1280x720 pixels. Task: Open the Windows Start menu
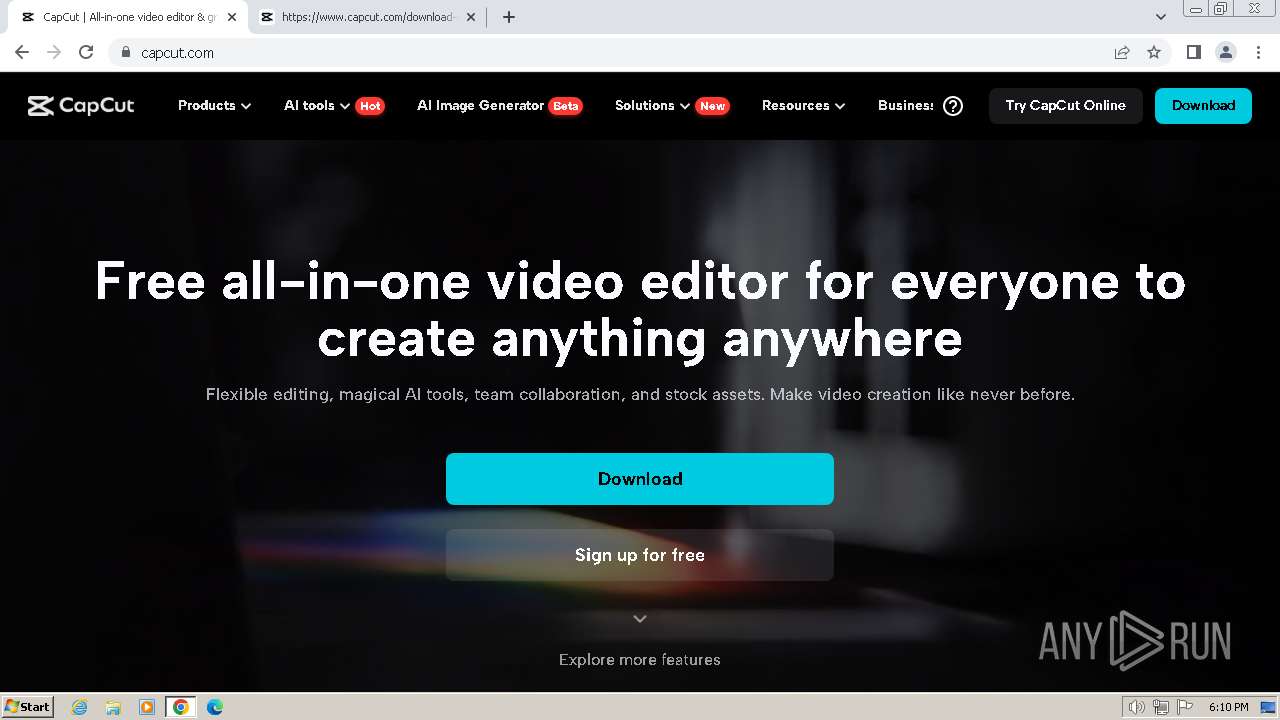(x=28, y=707)
